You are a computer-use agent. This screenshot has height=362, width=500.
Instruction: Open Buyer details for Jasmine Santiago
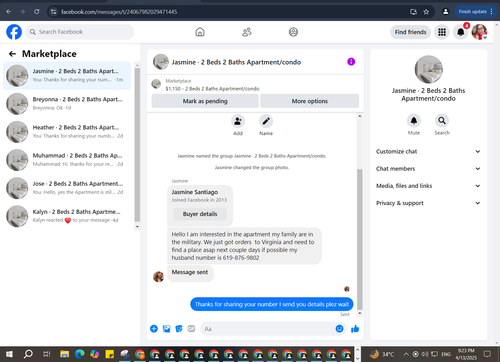tap(200, 214)
